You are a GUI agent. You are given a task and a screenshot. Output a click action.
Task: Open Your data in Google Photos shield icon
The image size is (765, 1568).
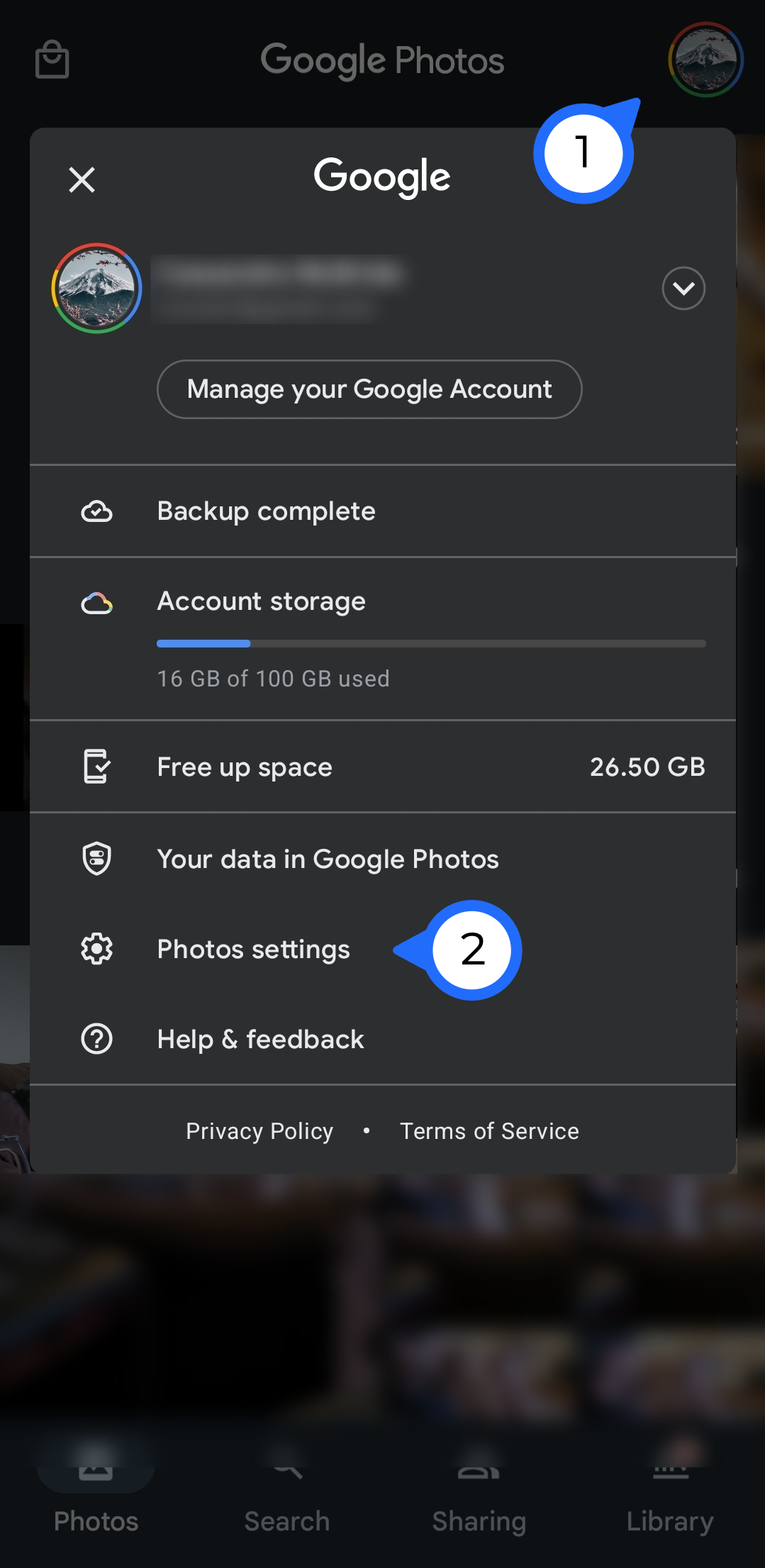coord(96,859)
